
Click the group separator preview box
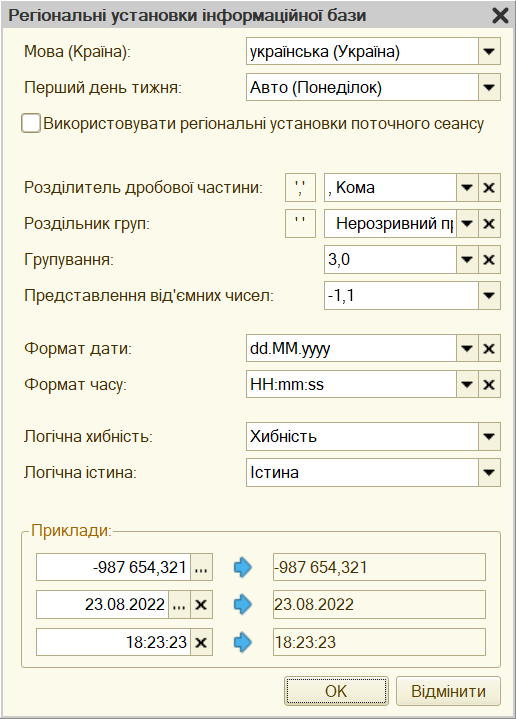(300, 224)
